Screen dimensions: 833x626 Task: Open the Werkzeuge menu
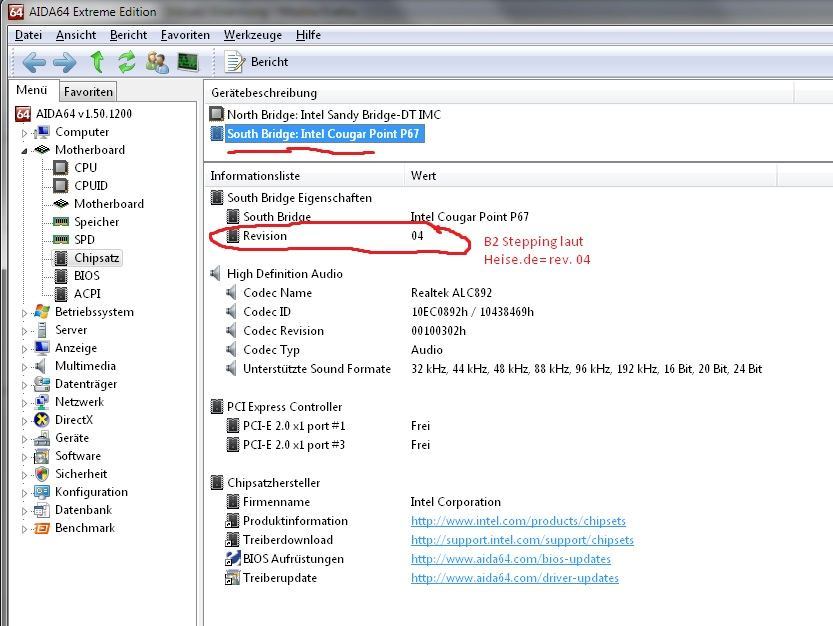pos(252,35)
